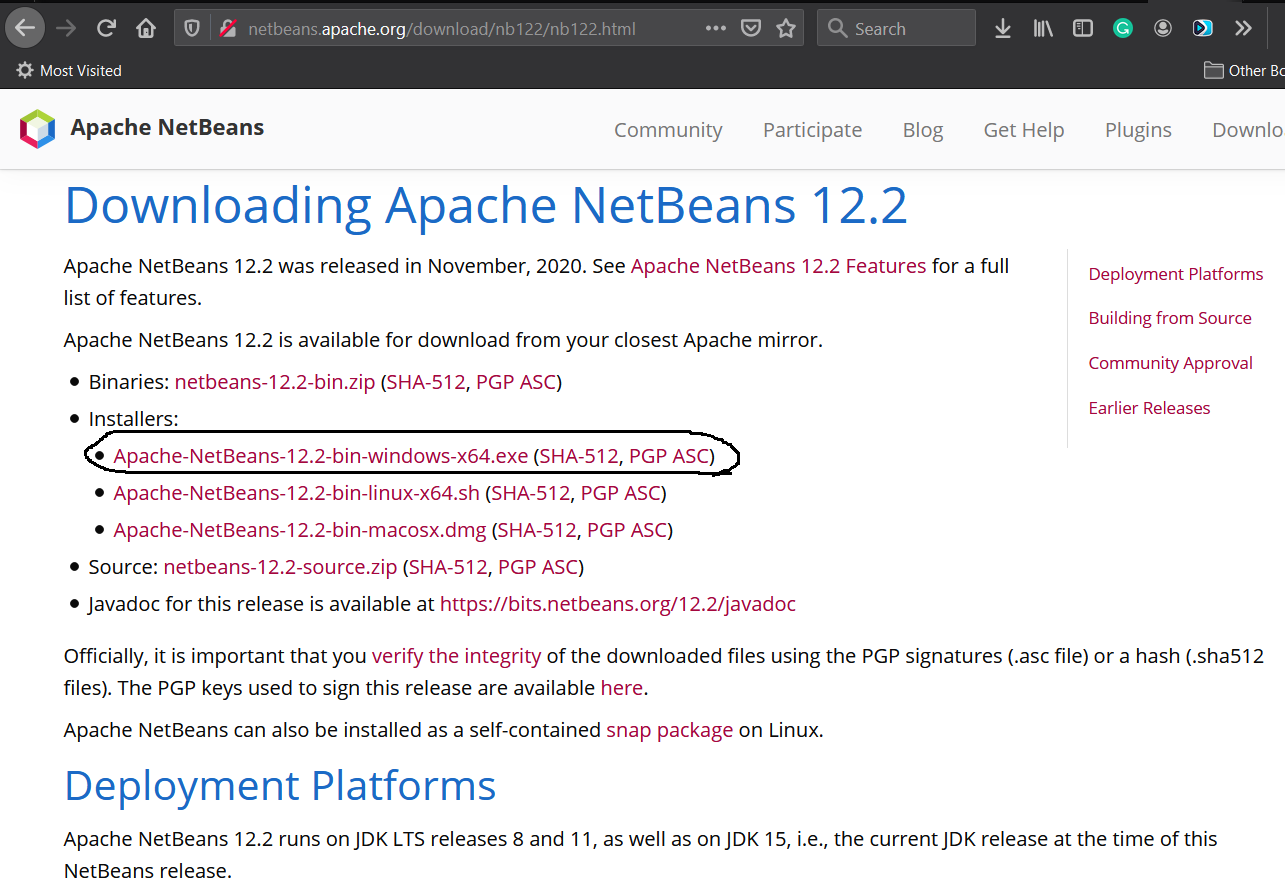Image resolution: width=1285 pixels, height=885 pixels.
Task: Download netbeans-12.2-bin.zip binaries
Action: (x=275, y=382)
